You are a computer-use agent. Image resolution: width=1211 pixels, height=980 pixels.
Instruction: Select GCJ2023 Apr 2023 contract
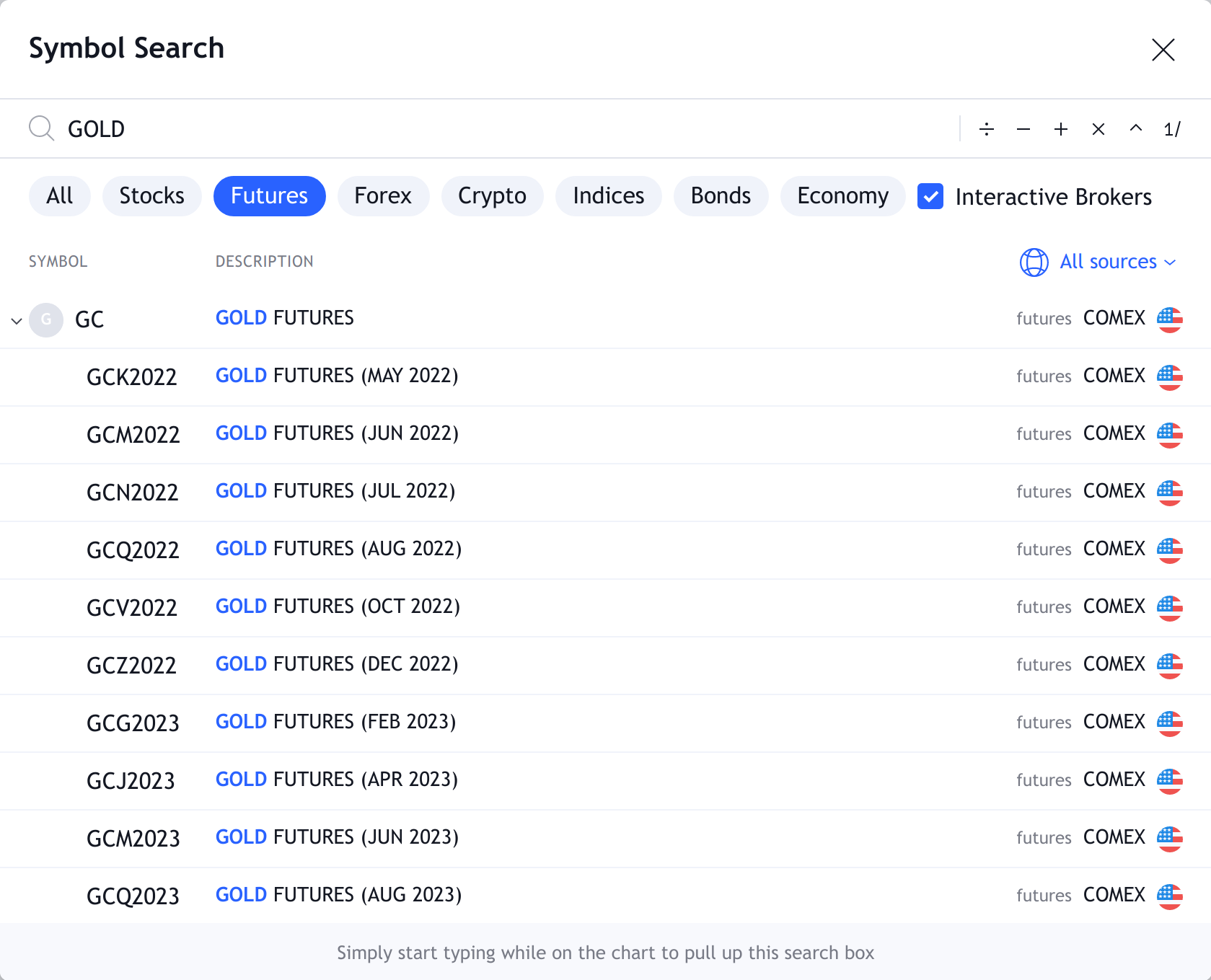tap(605, 781)
